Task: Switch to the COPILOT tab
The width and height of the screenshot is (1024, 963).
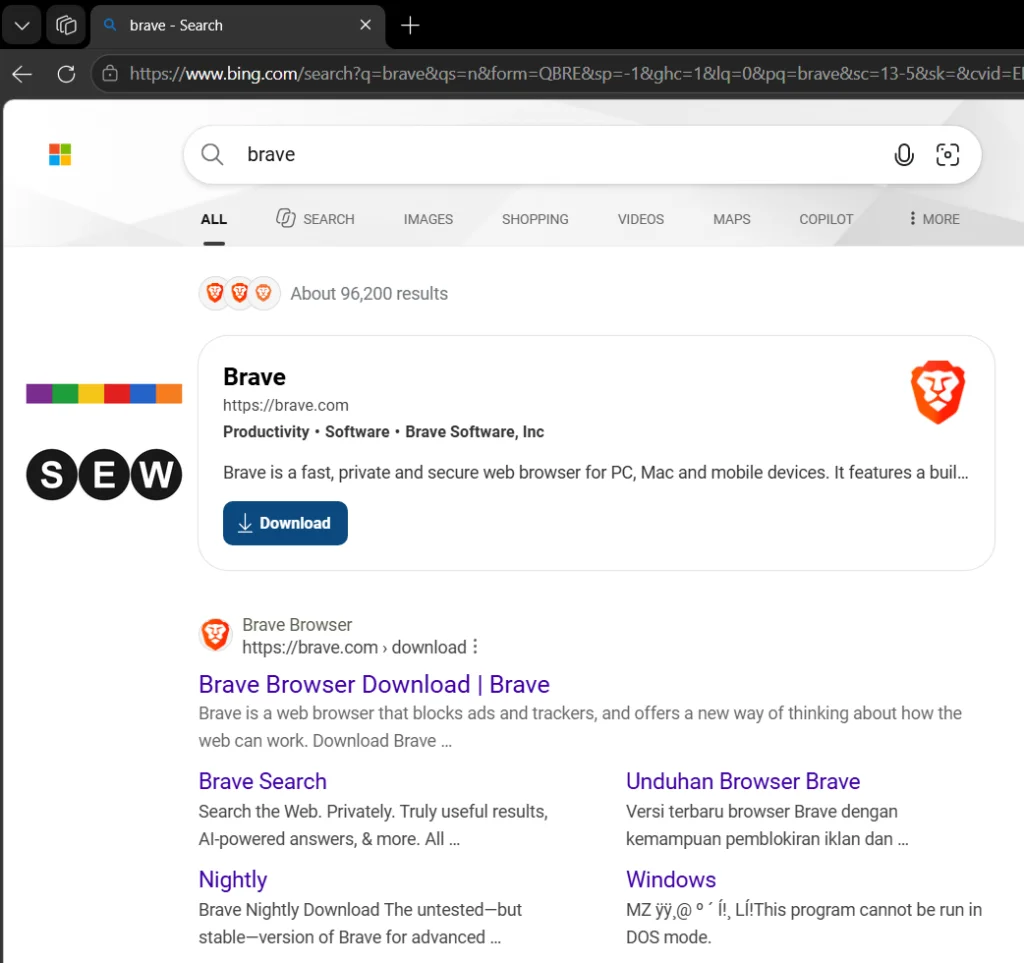Action: [826, 219]
